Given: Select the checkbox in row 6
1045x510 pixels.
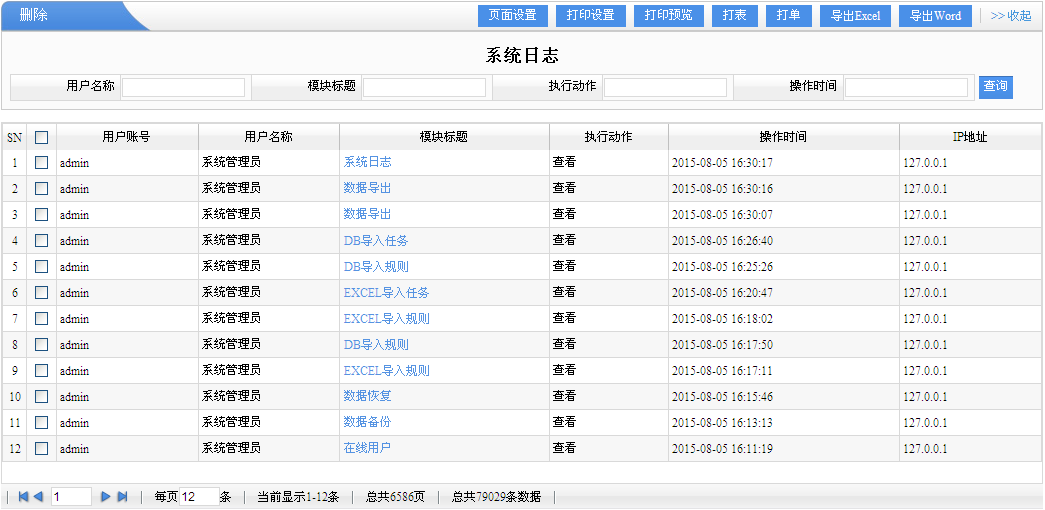Looking at the screenshot, I should point(42,293).
